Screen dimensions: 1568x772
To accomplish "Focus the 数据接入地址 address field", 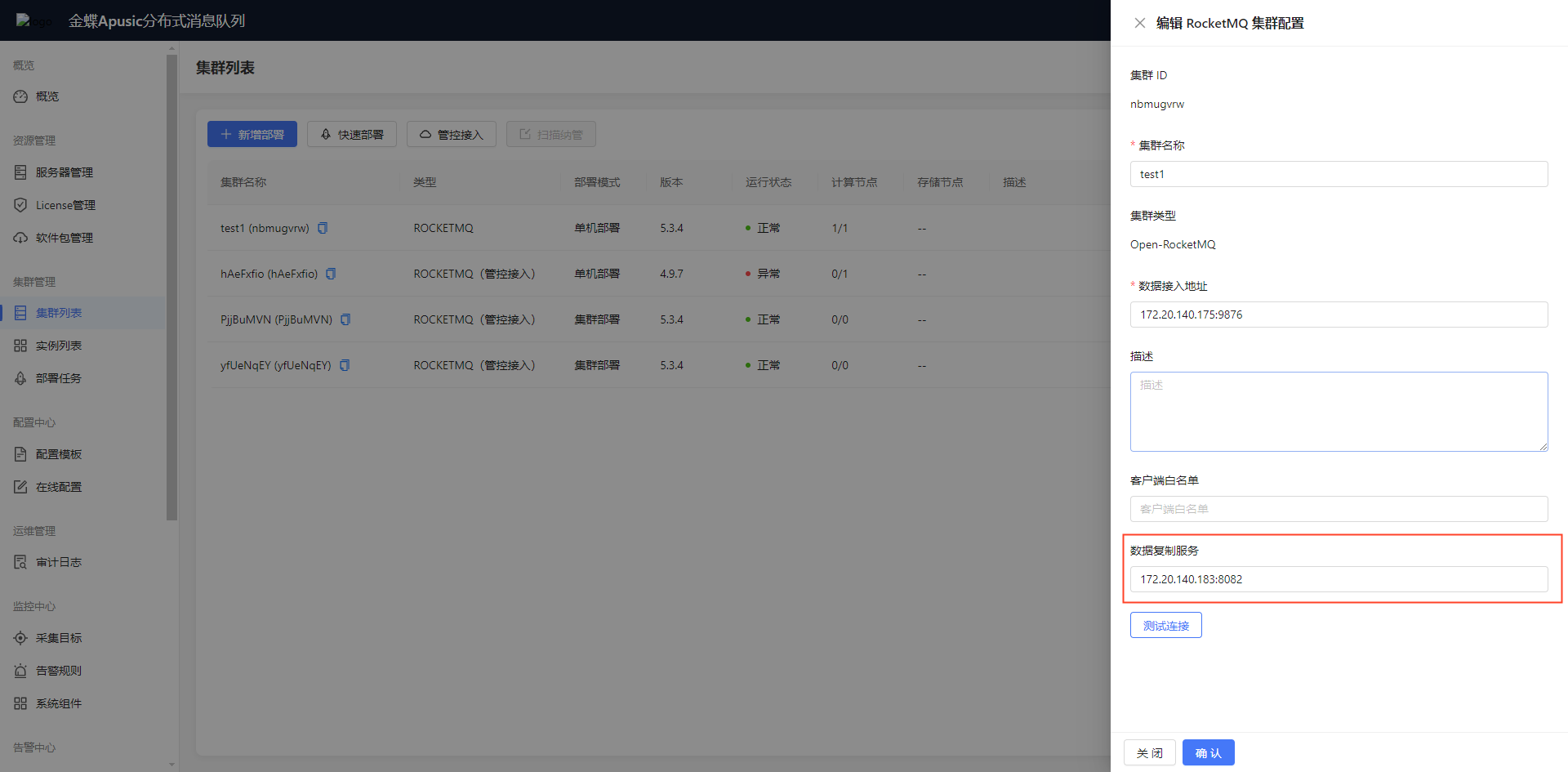I will click(x=1339, y=315).
